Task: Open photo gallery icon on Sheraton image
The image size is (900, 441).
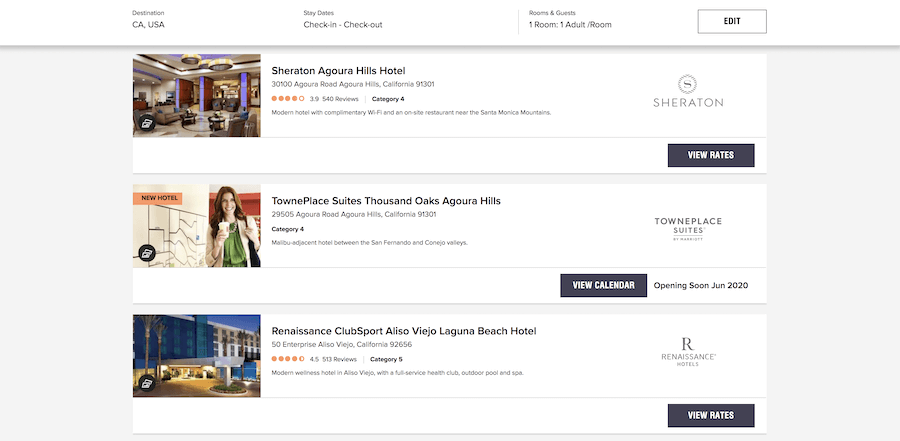Action: tap(146, 123)
